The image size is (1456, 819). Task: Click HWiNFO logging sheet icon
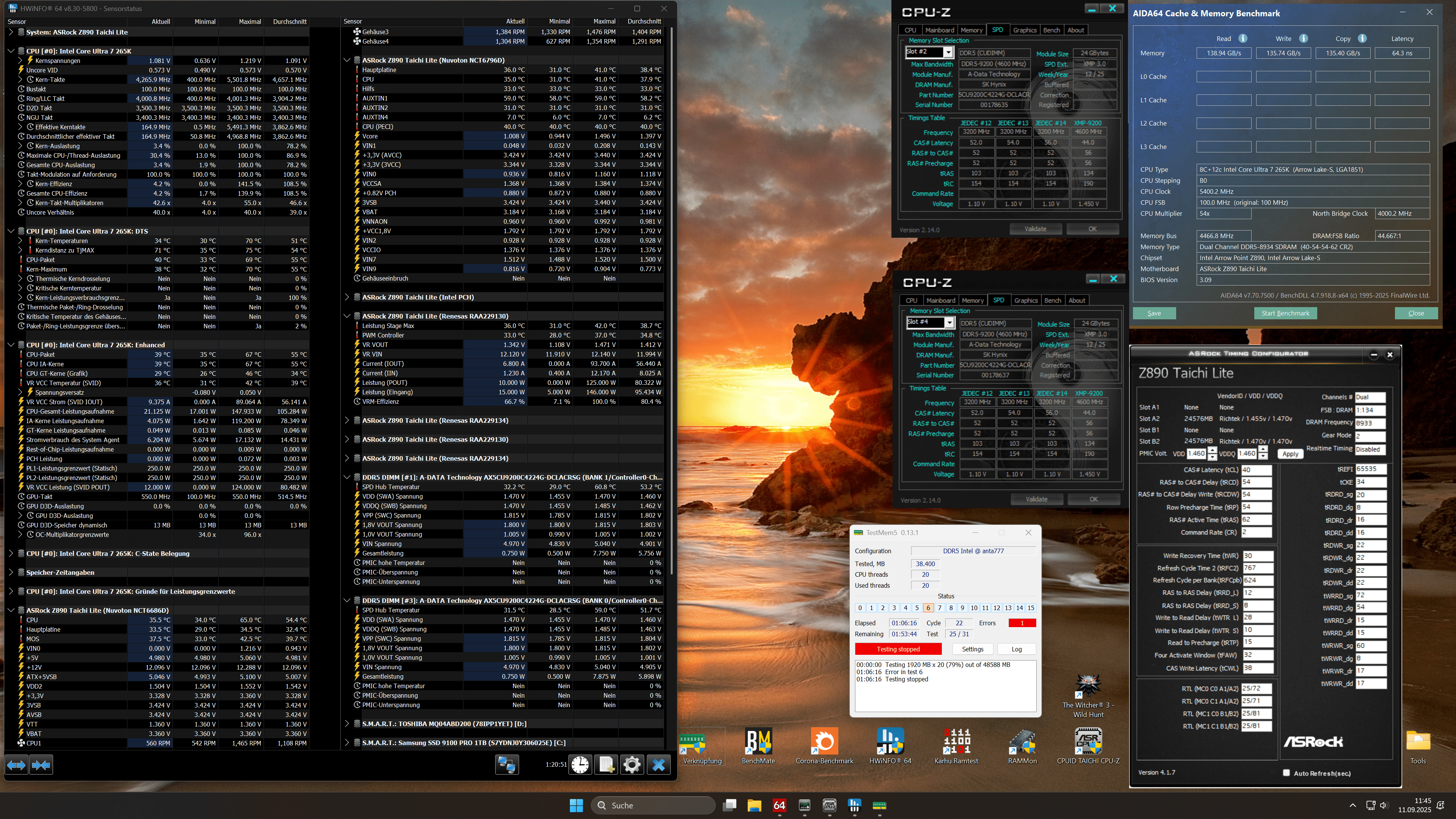(x=606, y=765)
